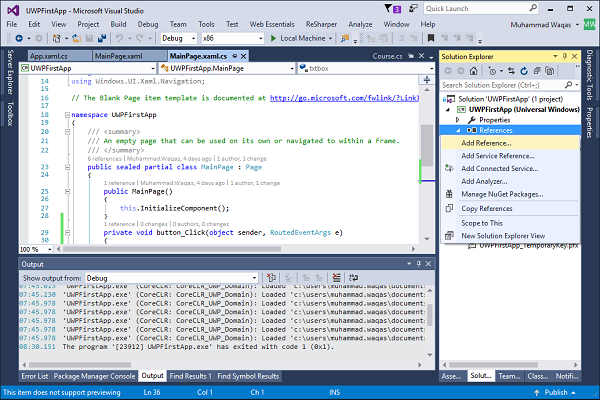Click the Manage NuGet Packages icon
Image resolution: width=600 pixels, height=400 pixels.
451,193
